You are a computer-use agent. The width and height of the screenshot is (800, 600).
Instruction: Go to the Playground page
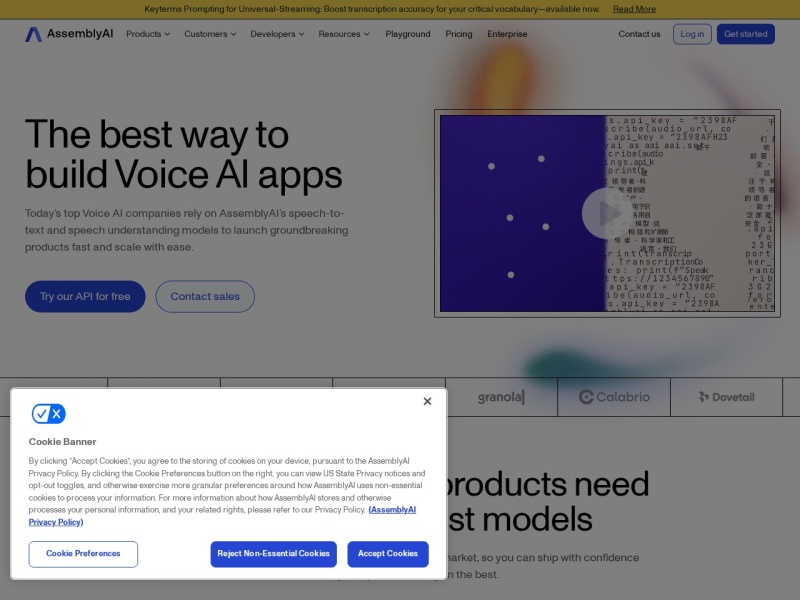[408, 34]
